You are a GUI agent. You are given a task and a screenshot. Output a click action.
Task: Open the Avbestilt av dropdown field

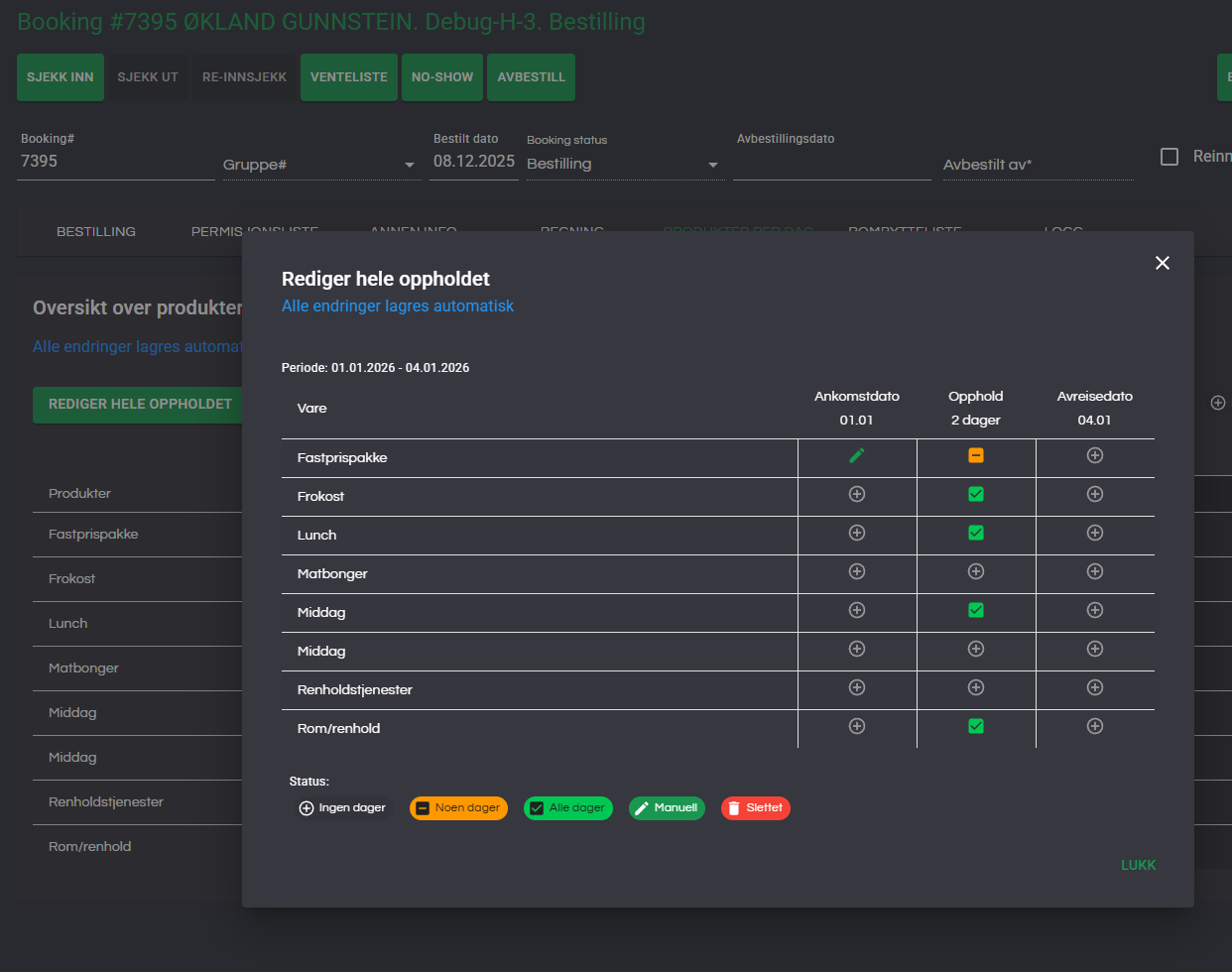1037,165
